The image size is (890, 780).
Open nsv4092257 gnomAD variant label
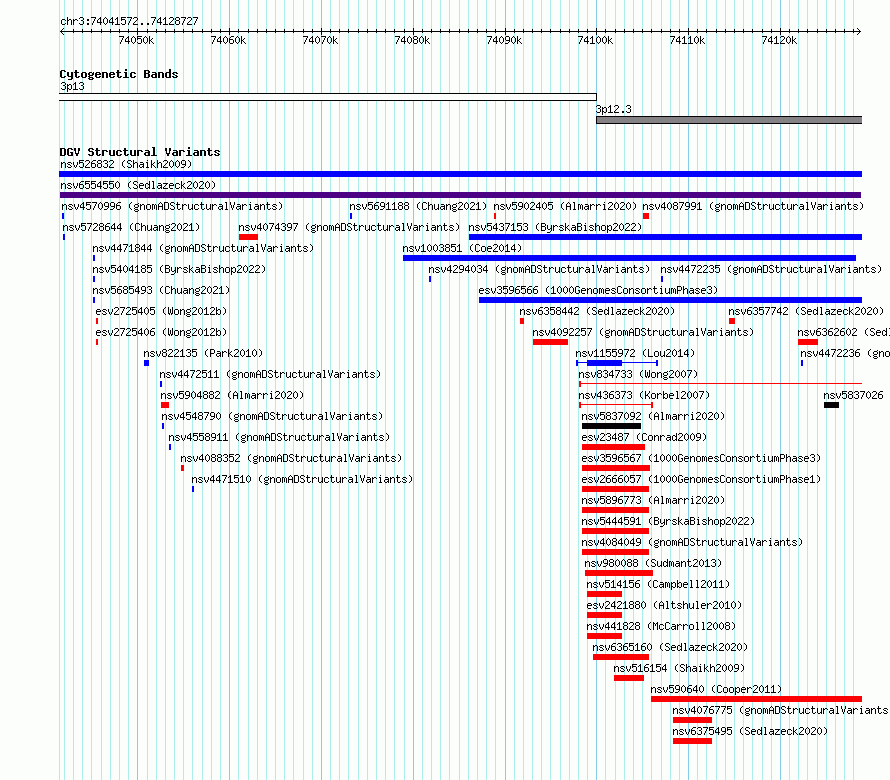point(643,332)
